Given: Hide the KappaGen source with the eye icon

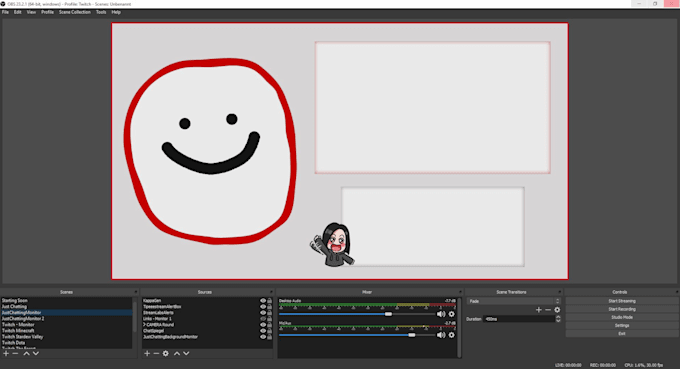Looking at the screenshot, I should [x=263, y=300].
